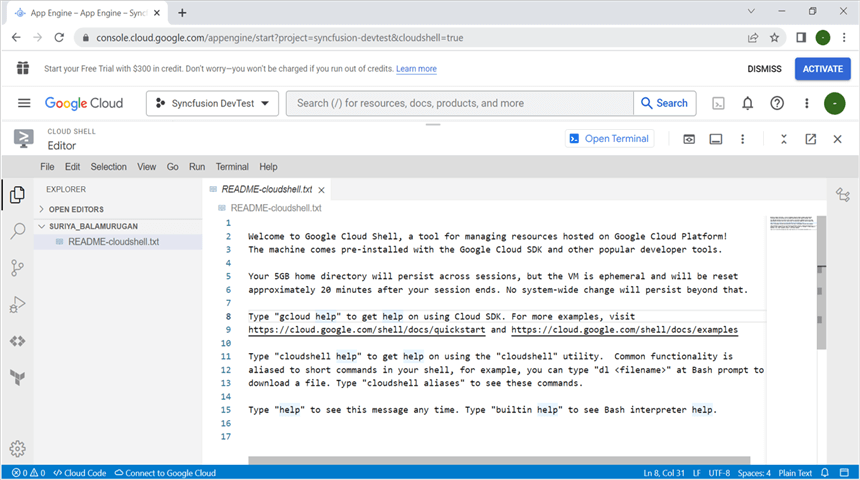Reload the browser page
Image resolution: width=860 pixels, height=480 pixels.
tap(59, 37)
